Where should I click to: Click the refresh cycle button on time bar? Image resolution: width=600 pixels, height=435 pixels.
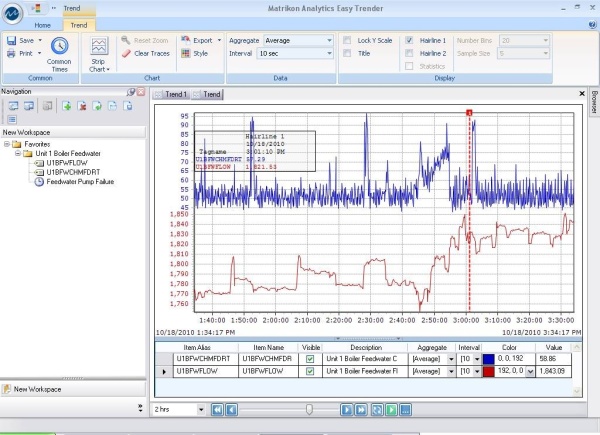[377, 410]
